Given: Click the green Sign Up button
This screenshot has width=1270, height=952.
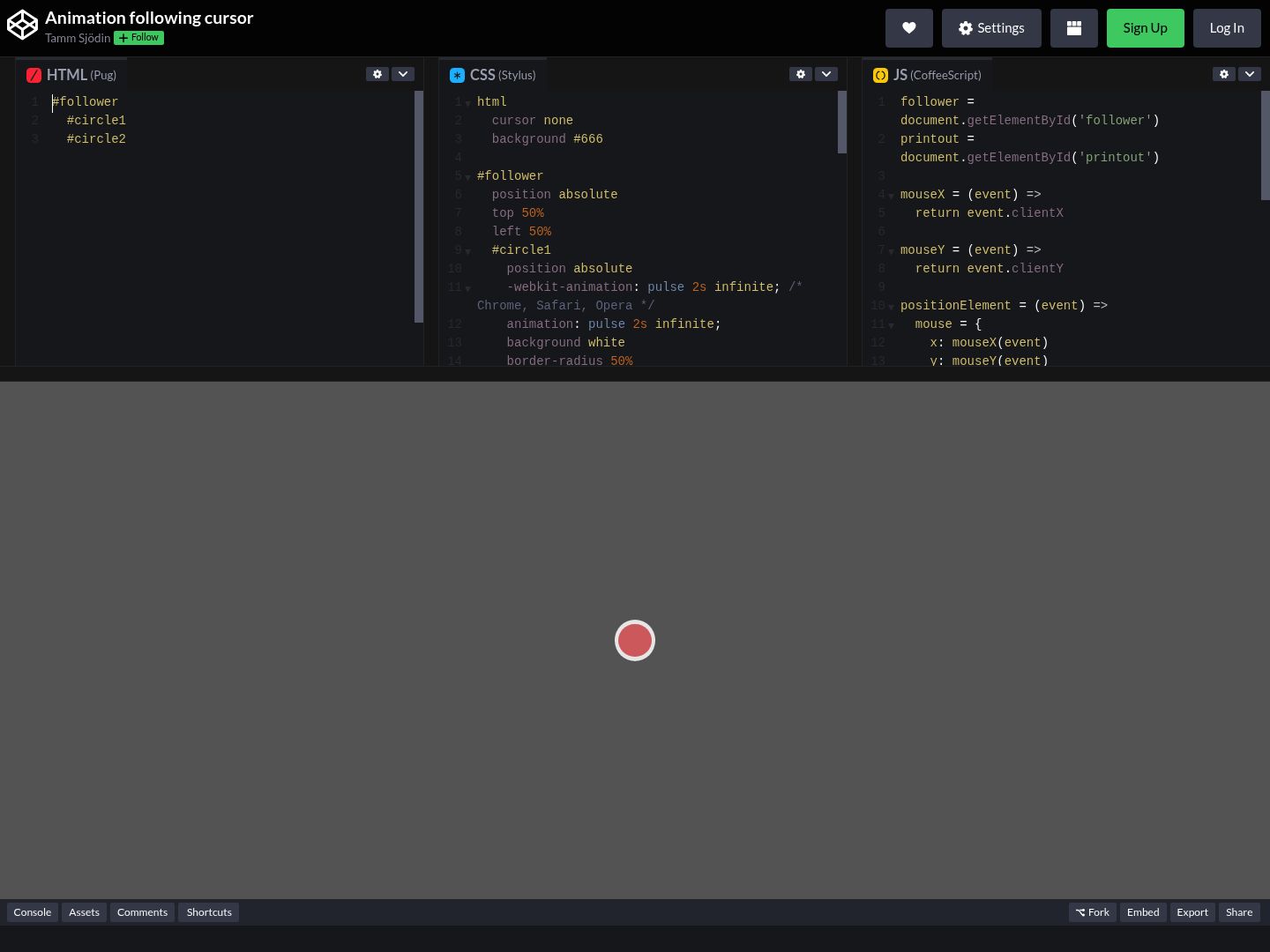Looking at the screenshot, I should pyautogui.click(x=1145, y=28).
